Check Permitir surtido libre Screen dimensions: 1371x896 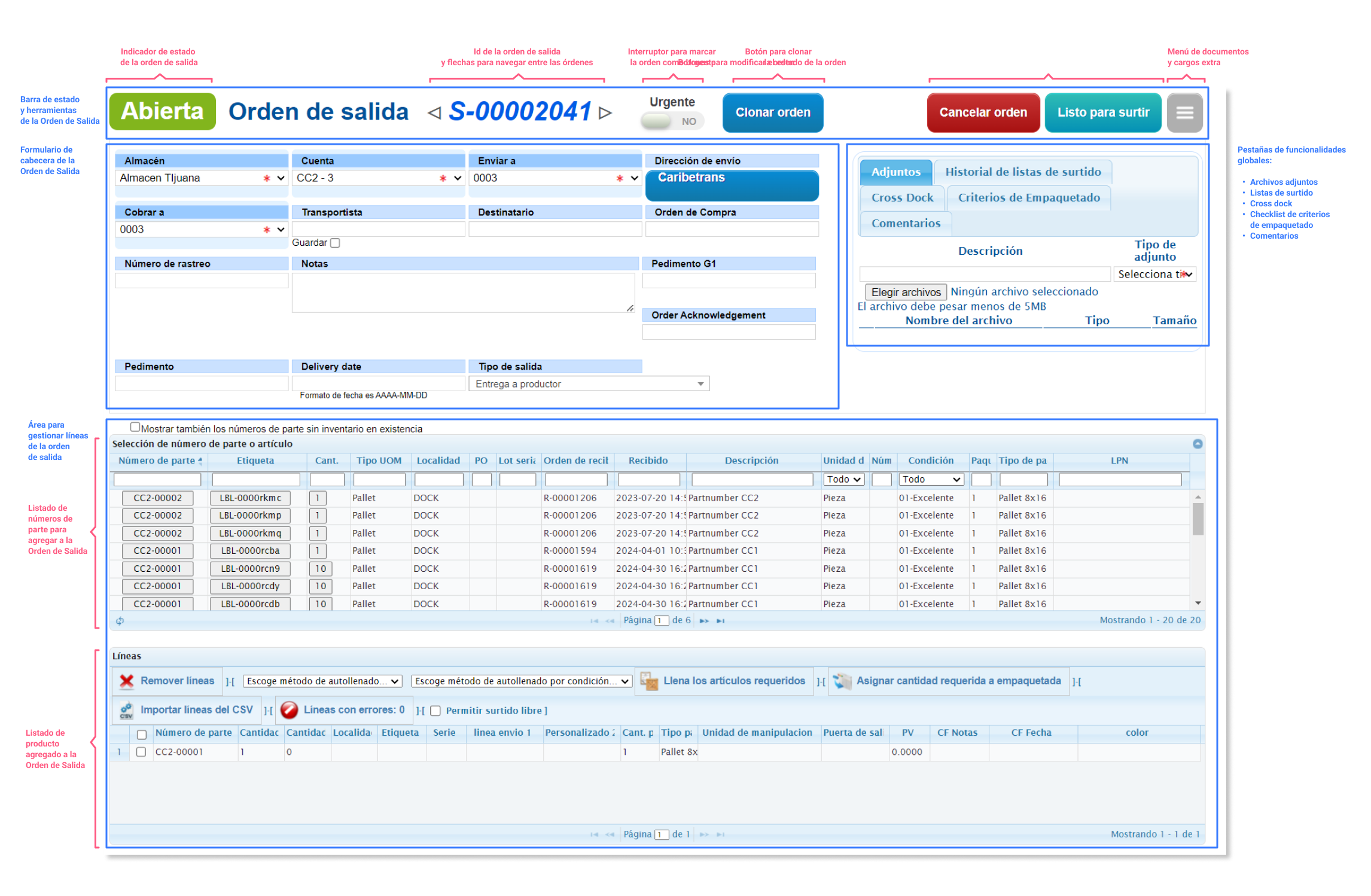tap(435, 711)
